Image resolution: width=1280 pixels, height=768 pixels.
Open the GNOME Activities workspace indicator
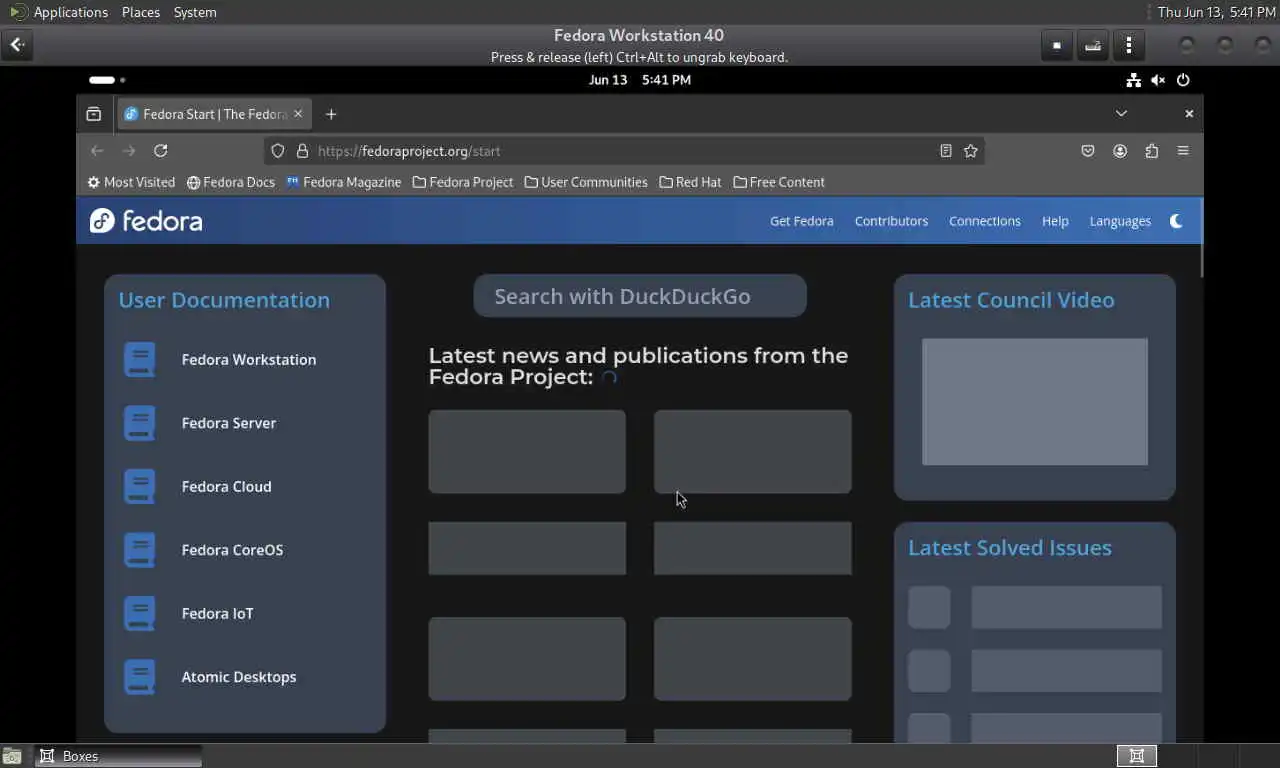[107, 80]
